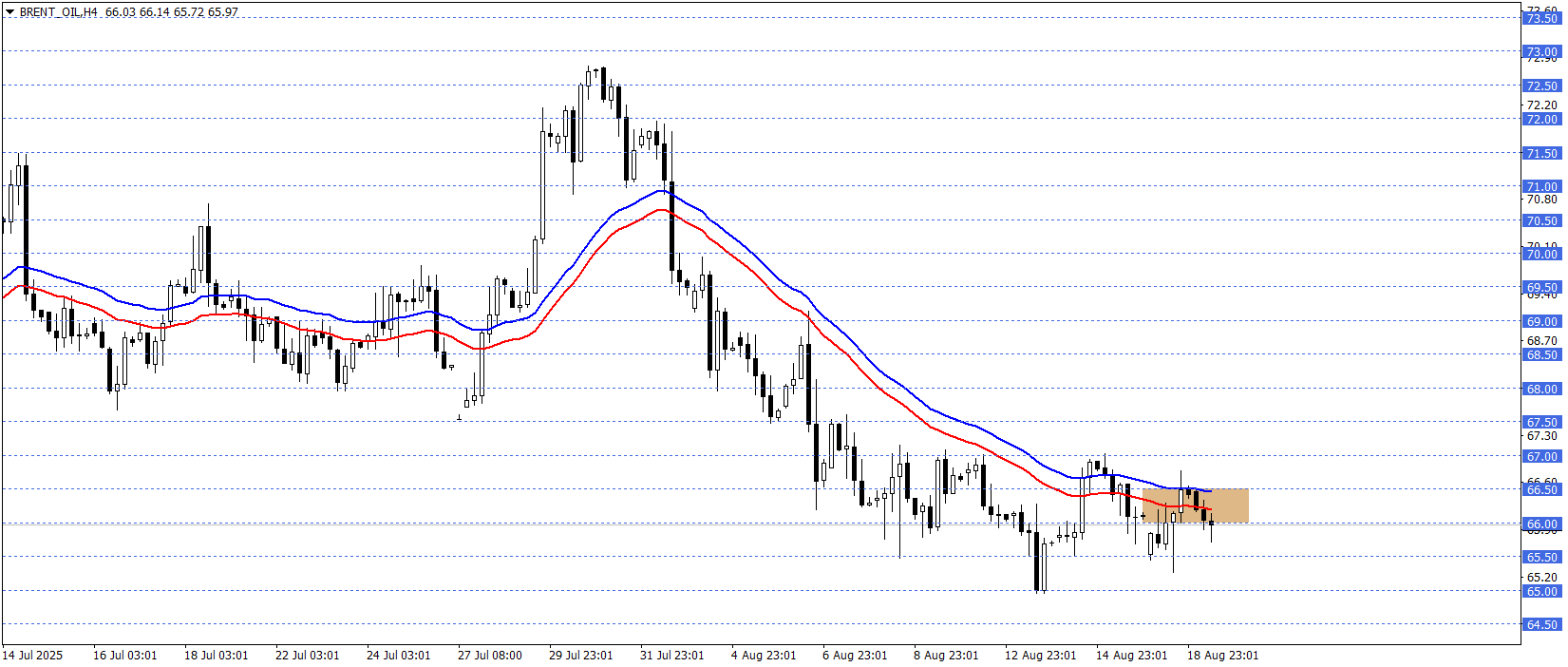Click the 66.50 price level label

[1541, 489]
